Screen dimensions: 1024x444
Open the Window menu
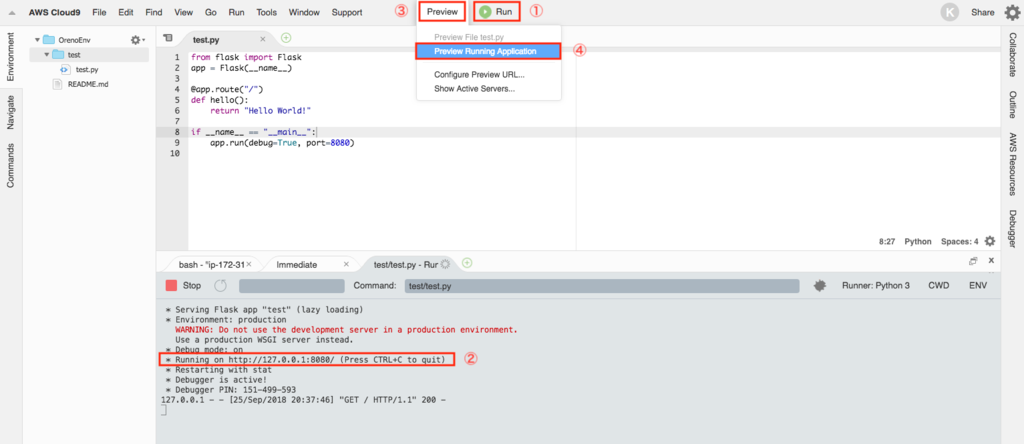click(304, 12)
